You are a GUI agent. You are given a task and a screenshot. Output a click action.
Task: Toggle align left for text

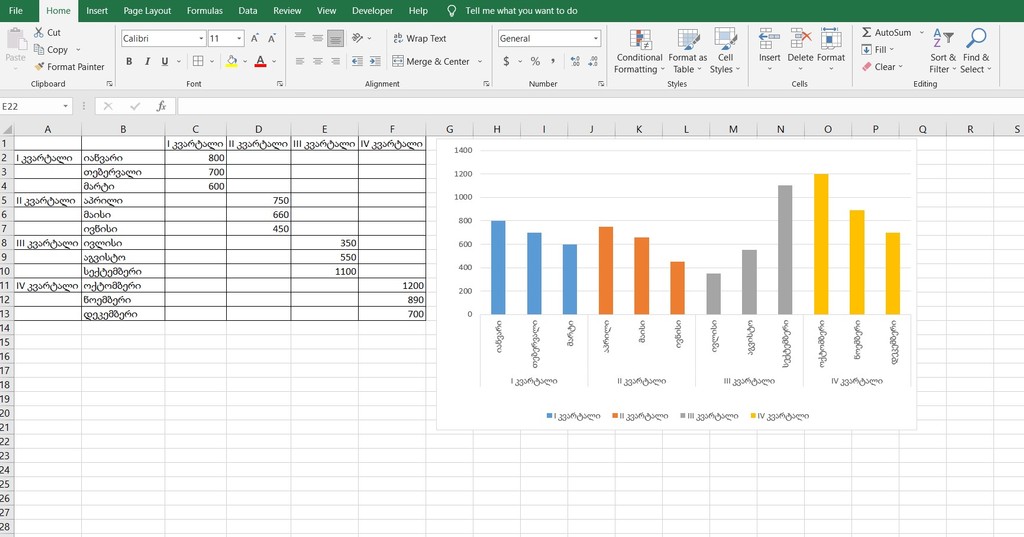click(300, 61)
